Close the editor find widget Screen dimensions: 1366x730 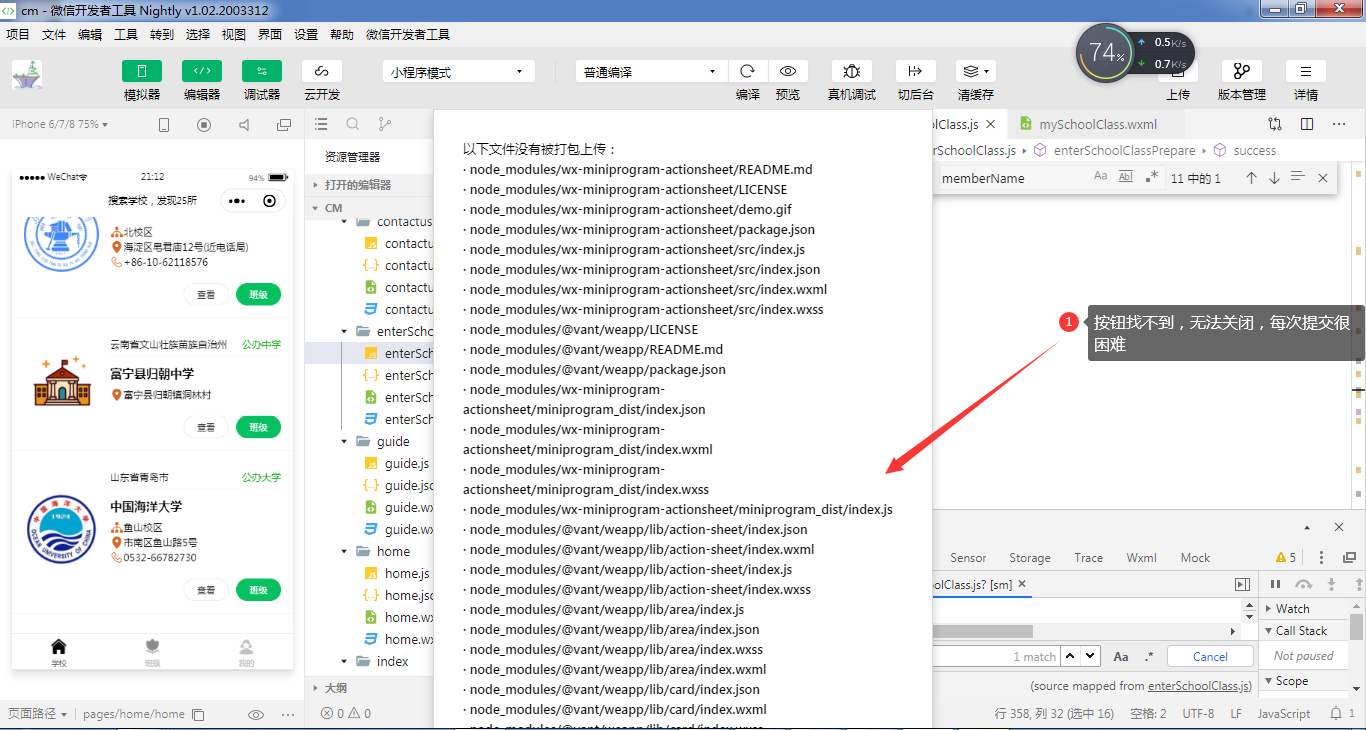click(x=1323, y=178)
